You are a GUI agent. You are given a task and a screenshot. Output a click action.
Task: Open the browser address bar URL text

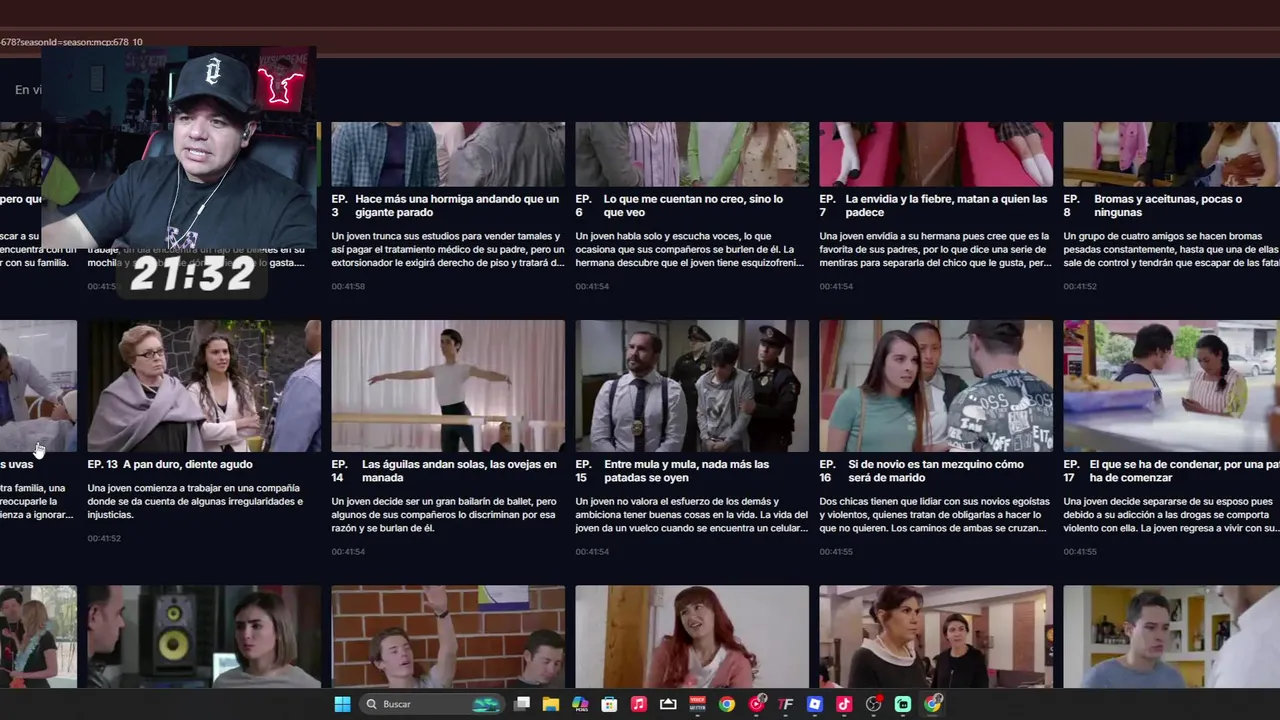[x=71, y=42]
